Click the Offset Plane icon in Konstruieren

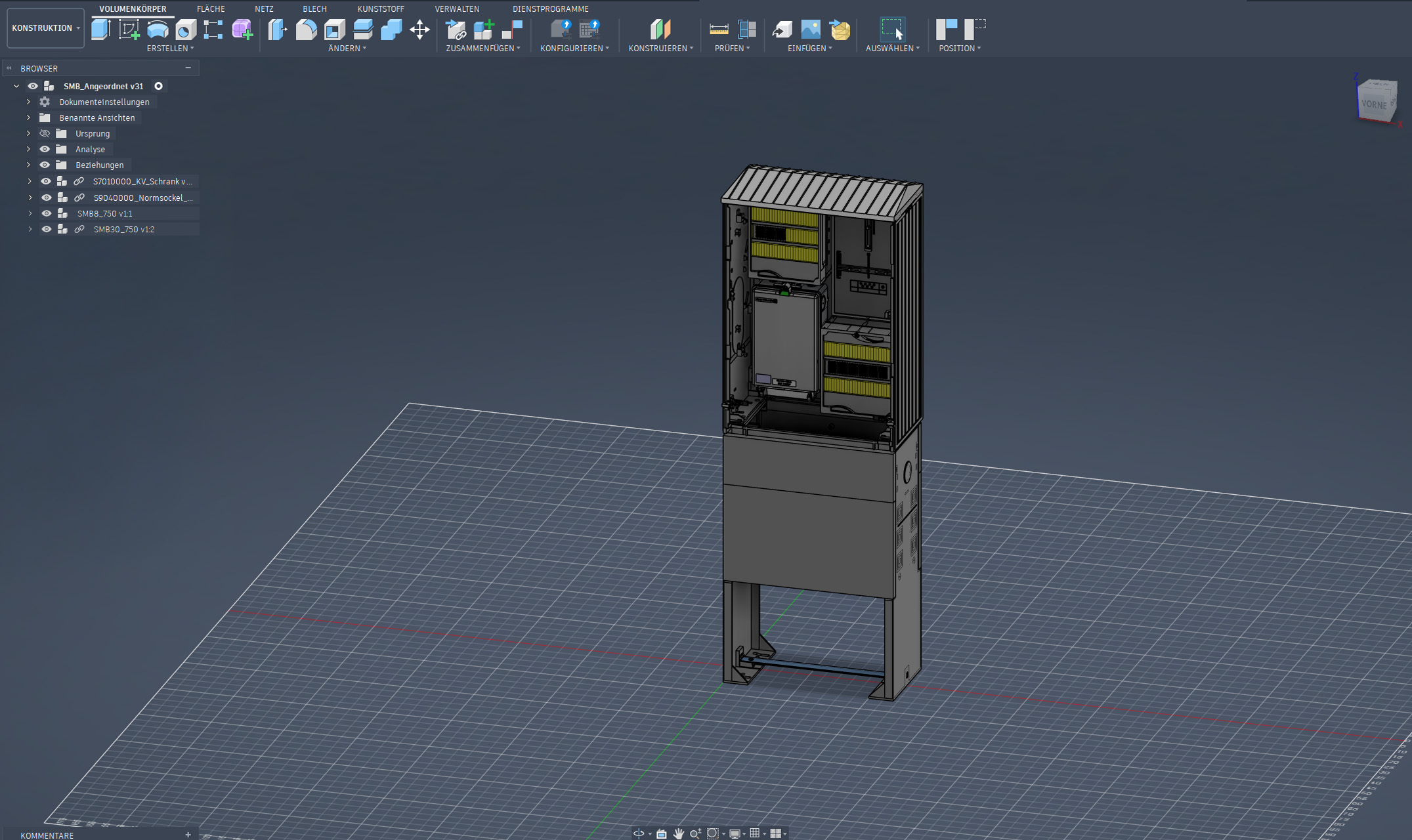pyautogui.click(x=660, y=30)
